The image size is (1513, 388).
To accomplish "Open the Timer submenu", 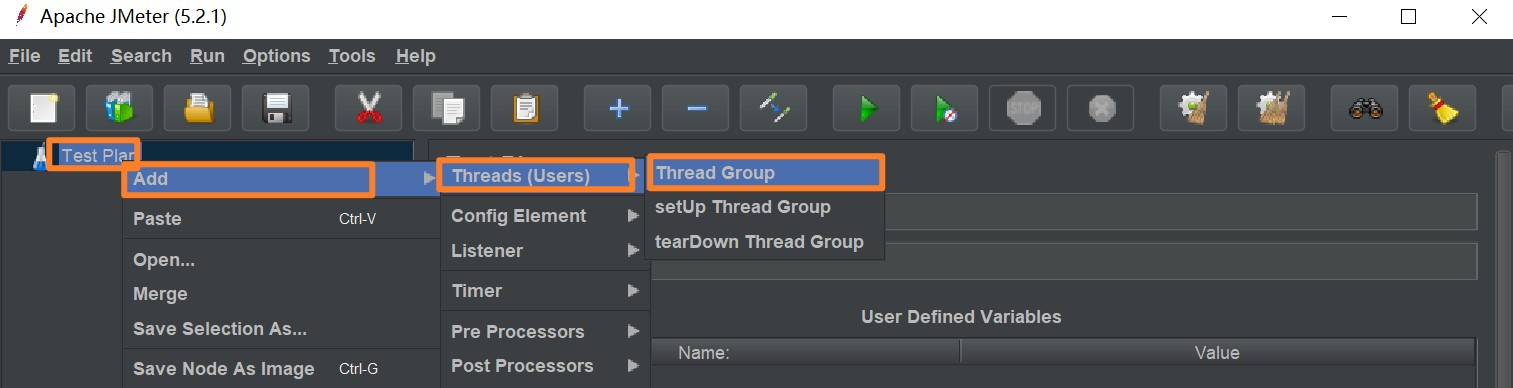I will tap(544, 291).
